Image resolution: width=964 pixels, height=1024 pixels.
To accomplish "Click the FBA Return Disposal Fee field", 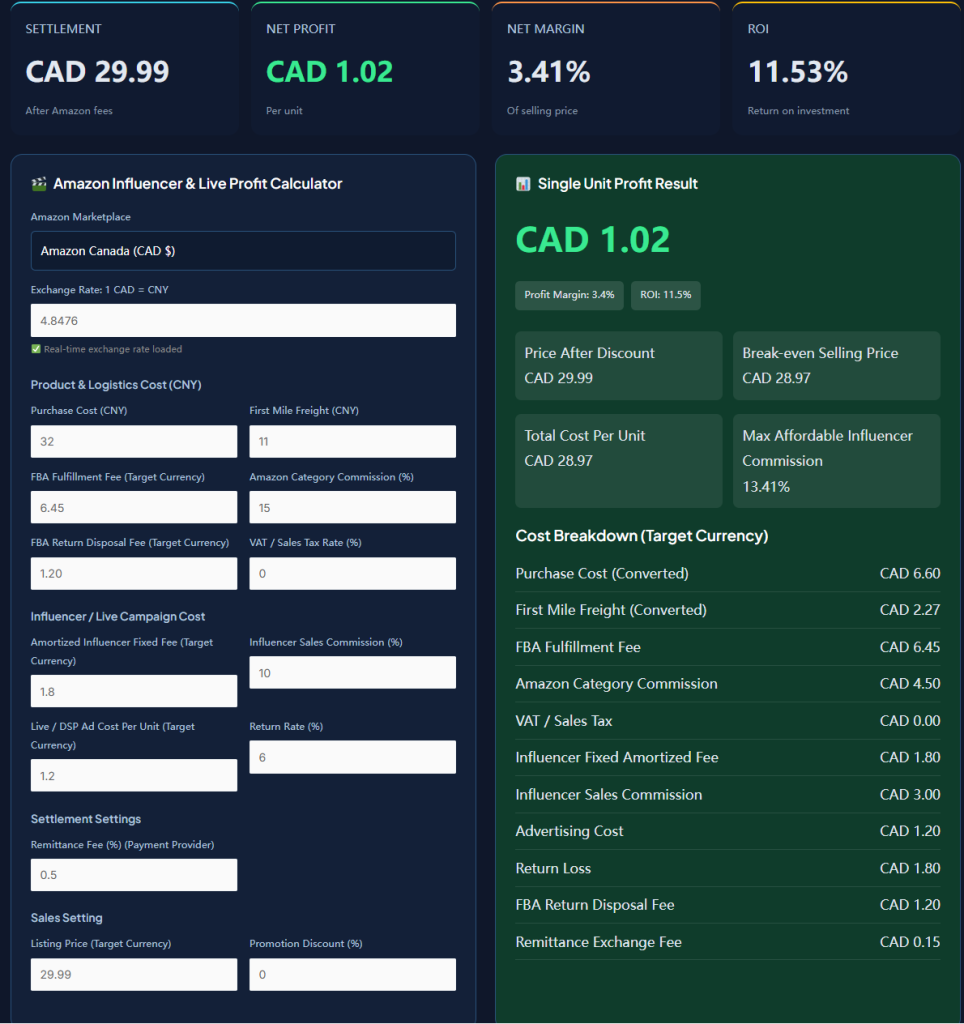I will point(134,573).
